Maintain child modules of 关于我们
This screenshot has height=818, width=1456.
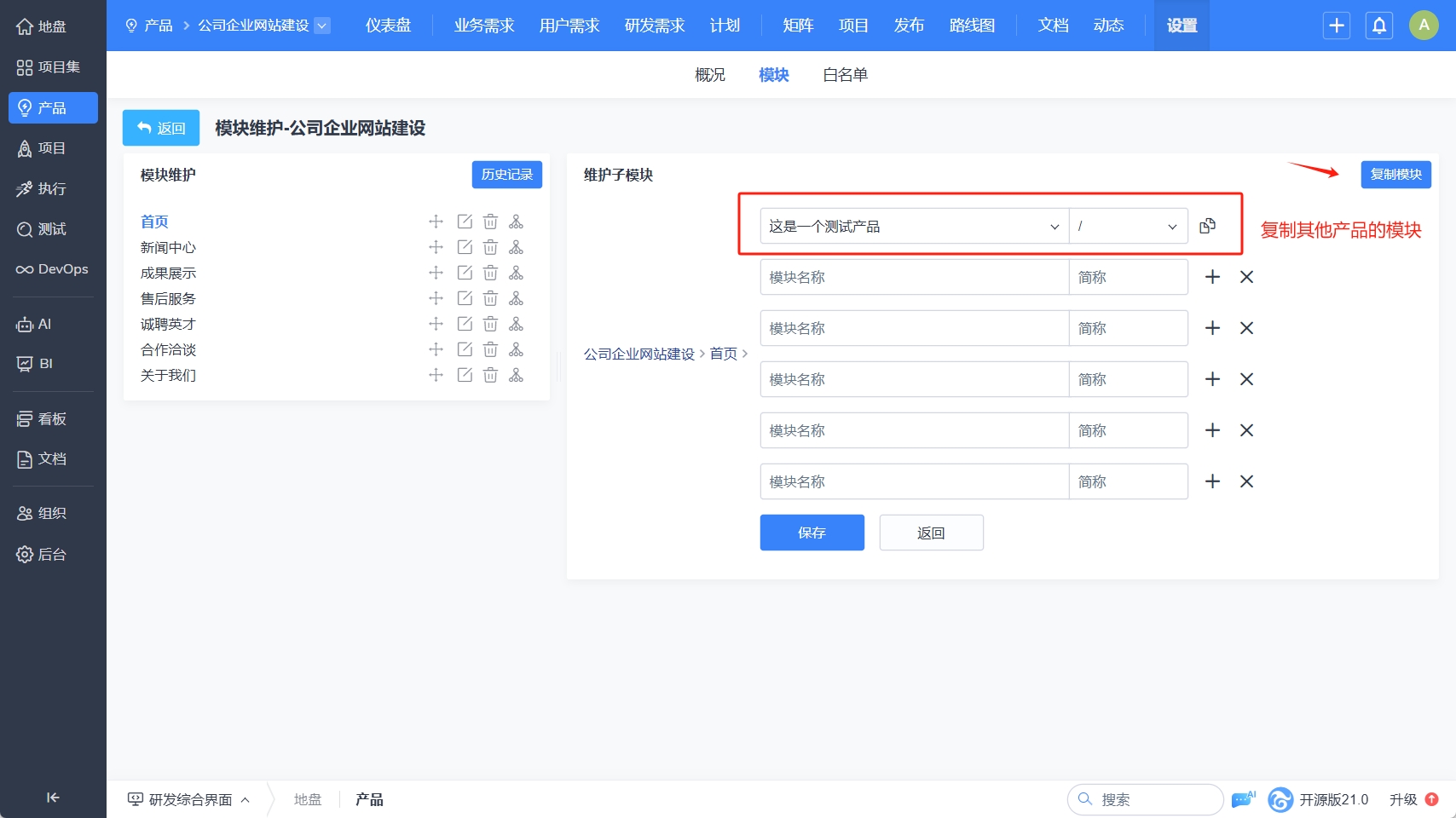pyautogui.click(x=516, y=375)
